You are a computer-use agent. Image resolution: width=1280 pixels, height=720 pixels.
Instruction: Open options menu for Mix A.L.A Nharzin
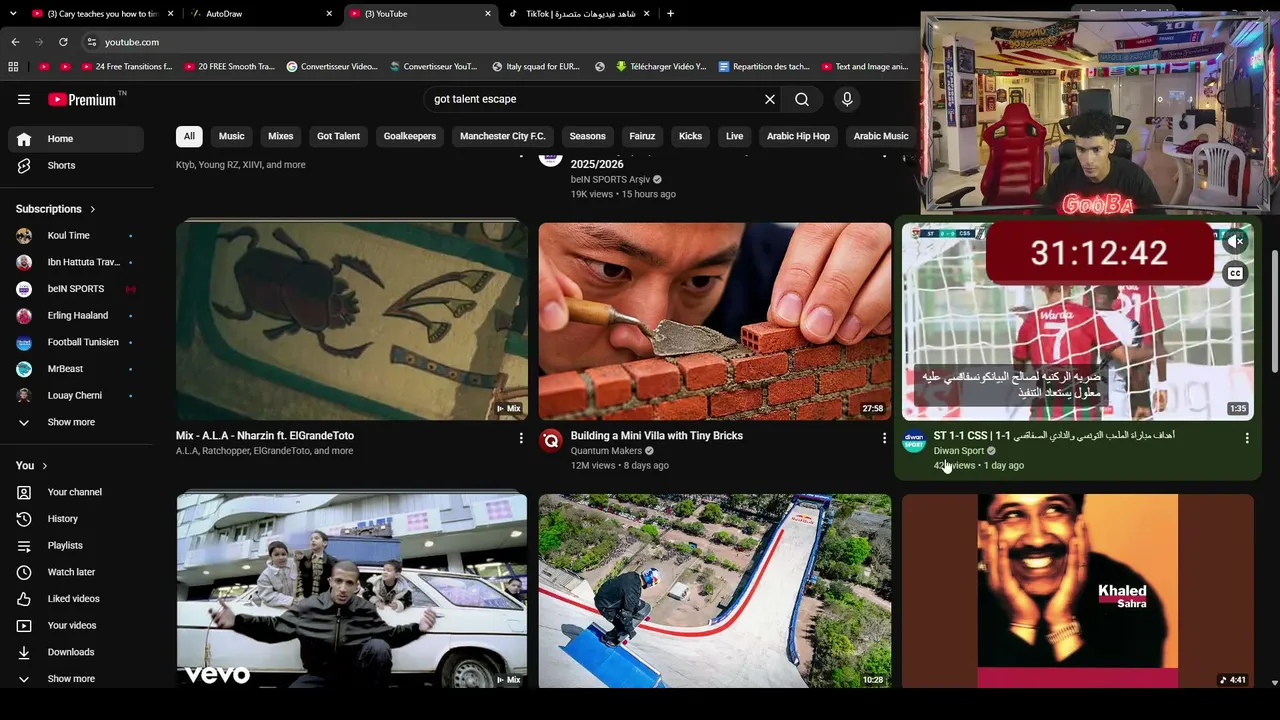pyautogui.click(x=521, y=438)
